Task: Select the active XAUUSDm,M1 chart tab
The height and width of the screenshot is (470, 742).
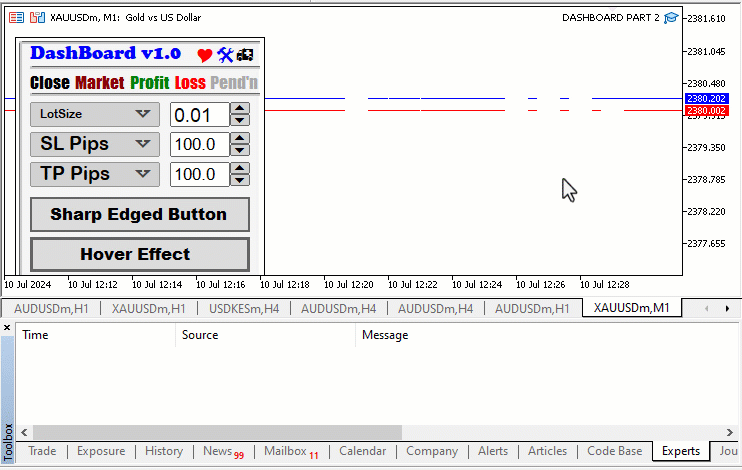Action: (632, 308)
